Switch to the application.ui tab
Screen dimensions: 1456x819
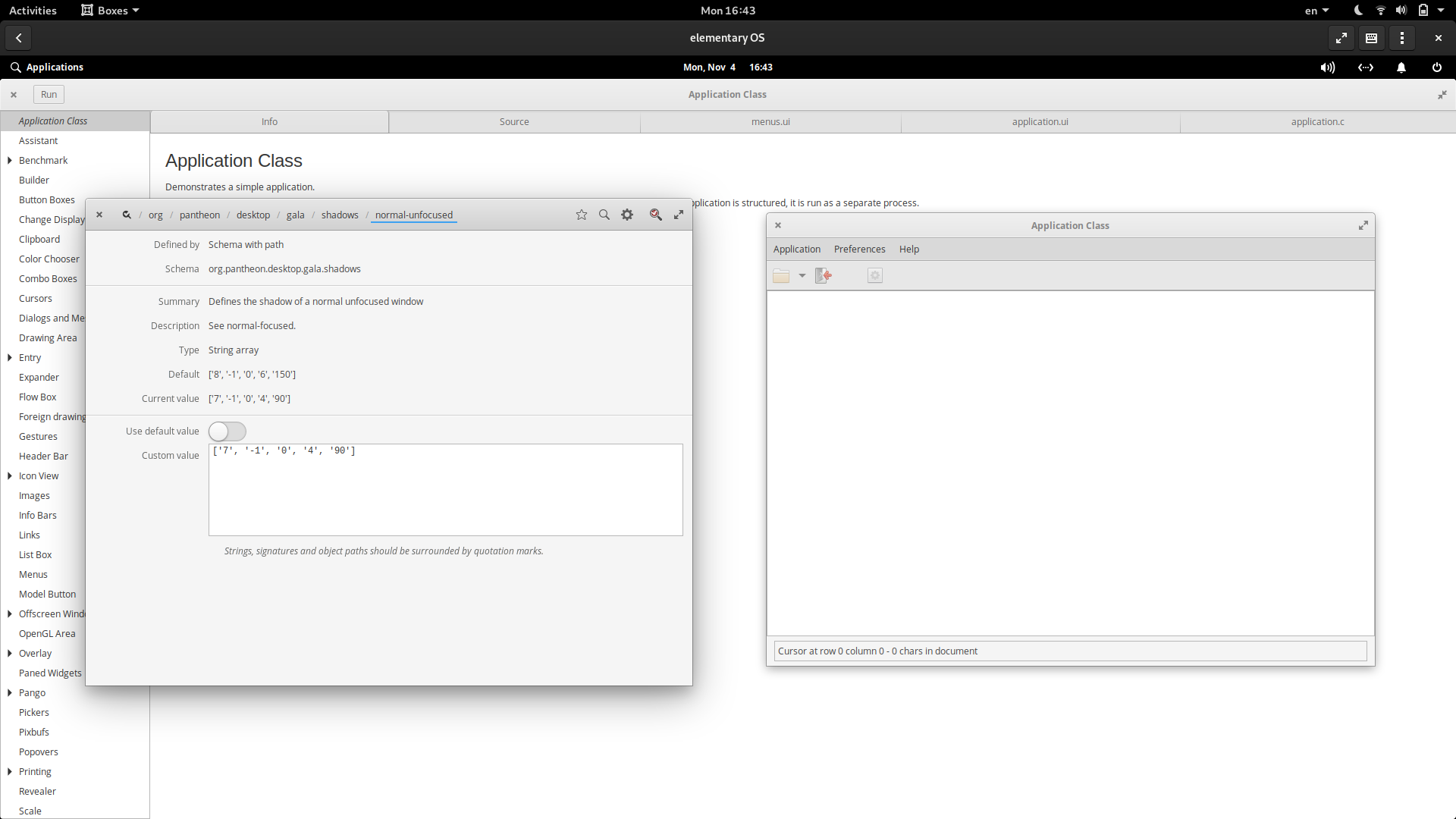click(1040, 122)
